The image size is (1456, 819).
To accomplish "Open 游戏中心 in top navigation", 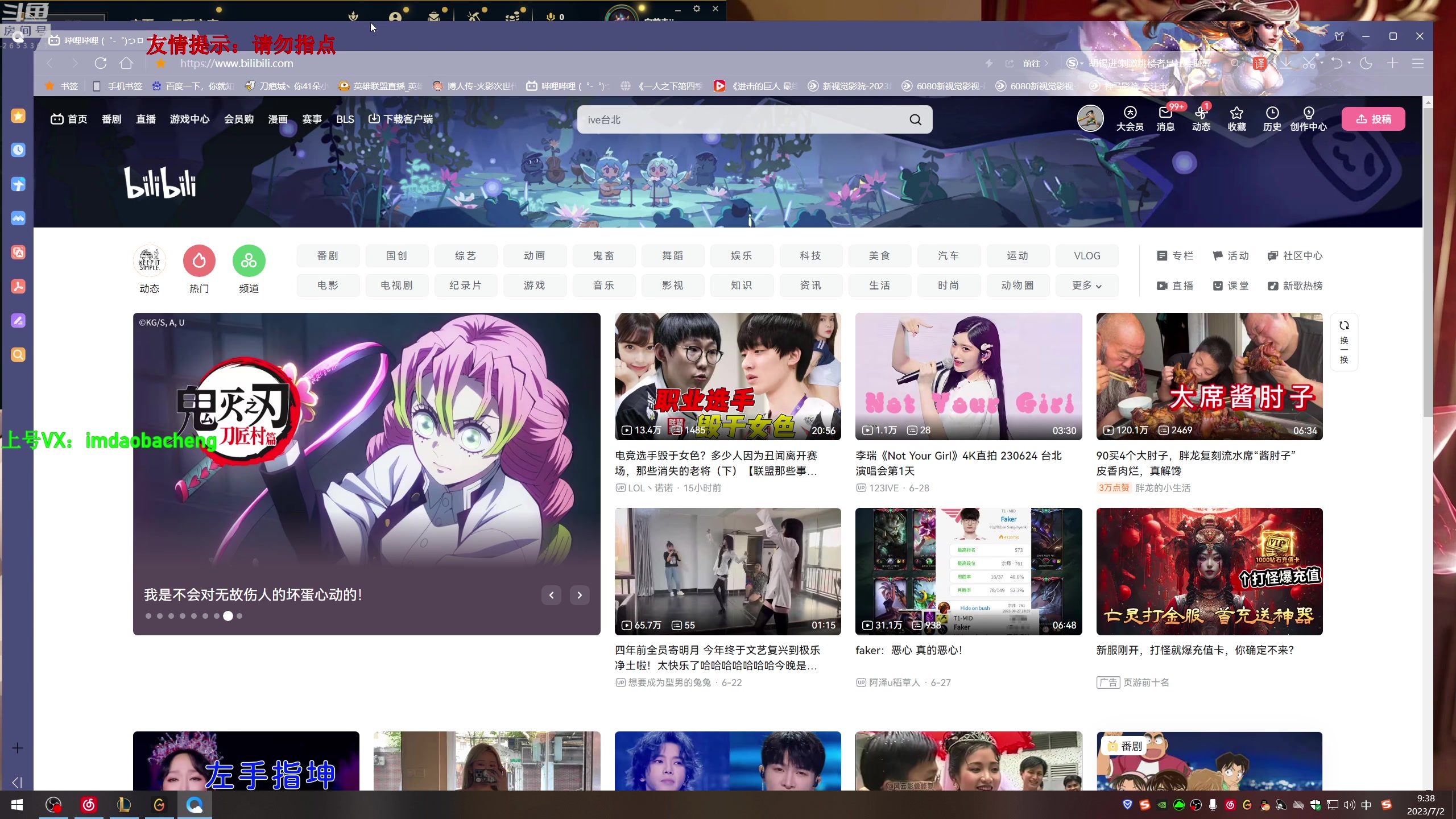I will (x=190, y=119).
